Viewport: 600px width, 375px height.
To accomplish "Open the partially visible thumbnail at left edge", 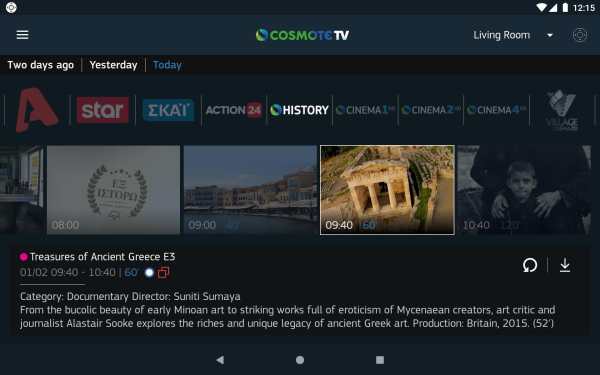I will (x=21, y=190).
